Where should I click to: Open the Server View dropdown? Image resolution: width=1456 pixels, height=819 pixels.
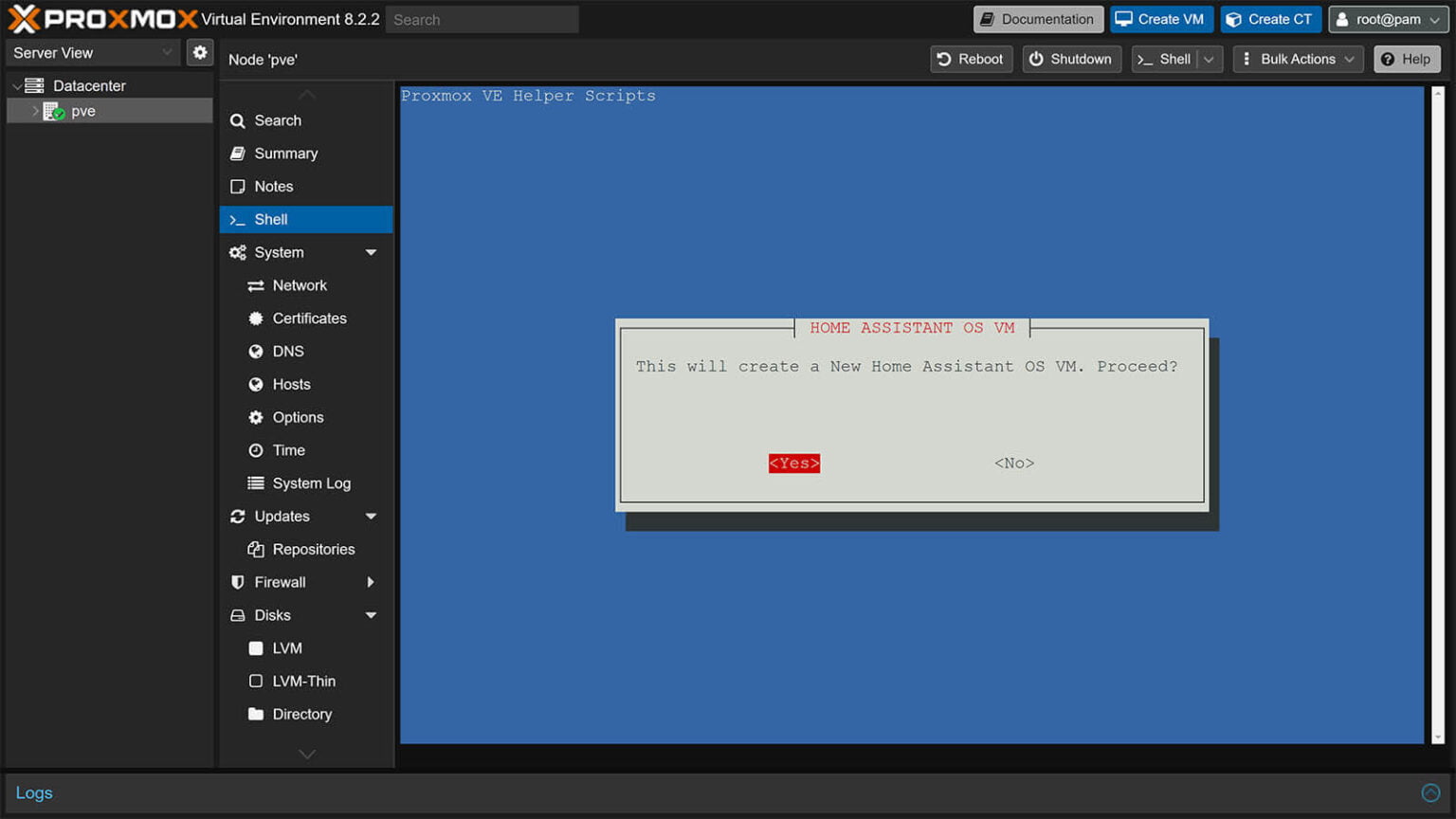(x=93, y=53)
